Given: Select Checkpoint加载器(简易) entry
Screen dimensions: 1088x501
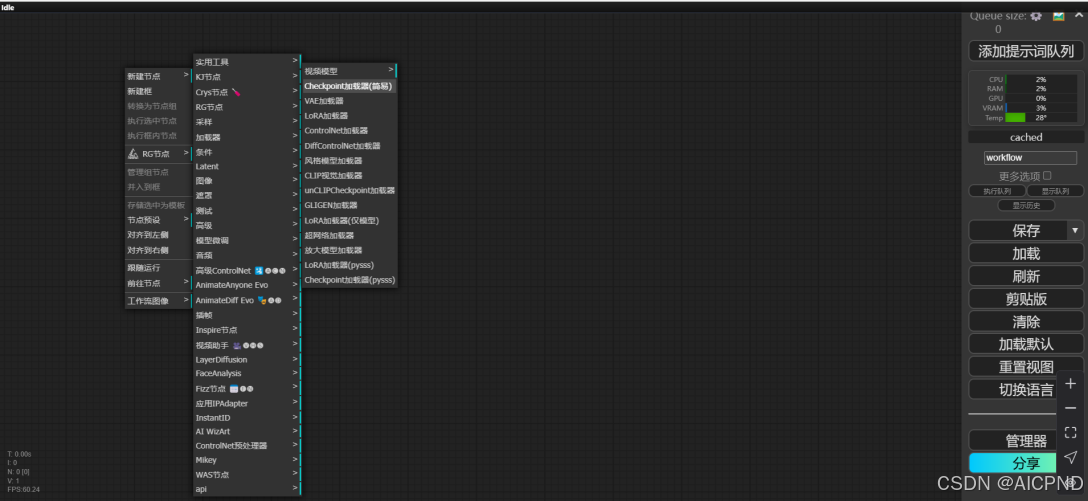Looking at the screenshot, I should (349, 86).
